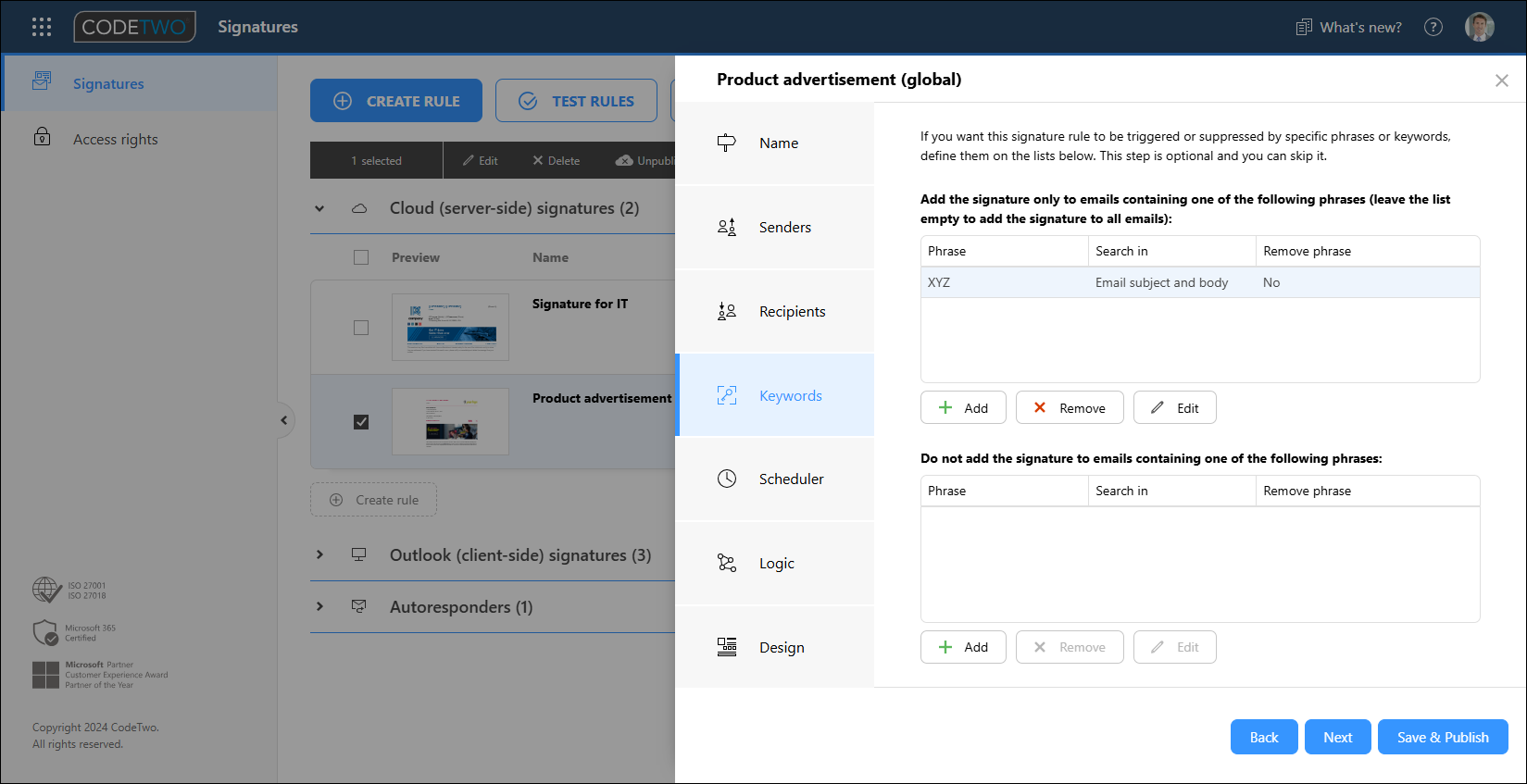Go to Access rights in the sidebar
The height and width of the screenshot is (784, 1527).
[x=139, y=139]
